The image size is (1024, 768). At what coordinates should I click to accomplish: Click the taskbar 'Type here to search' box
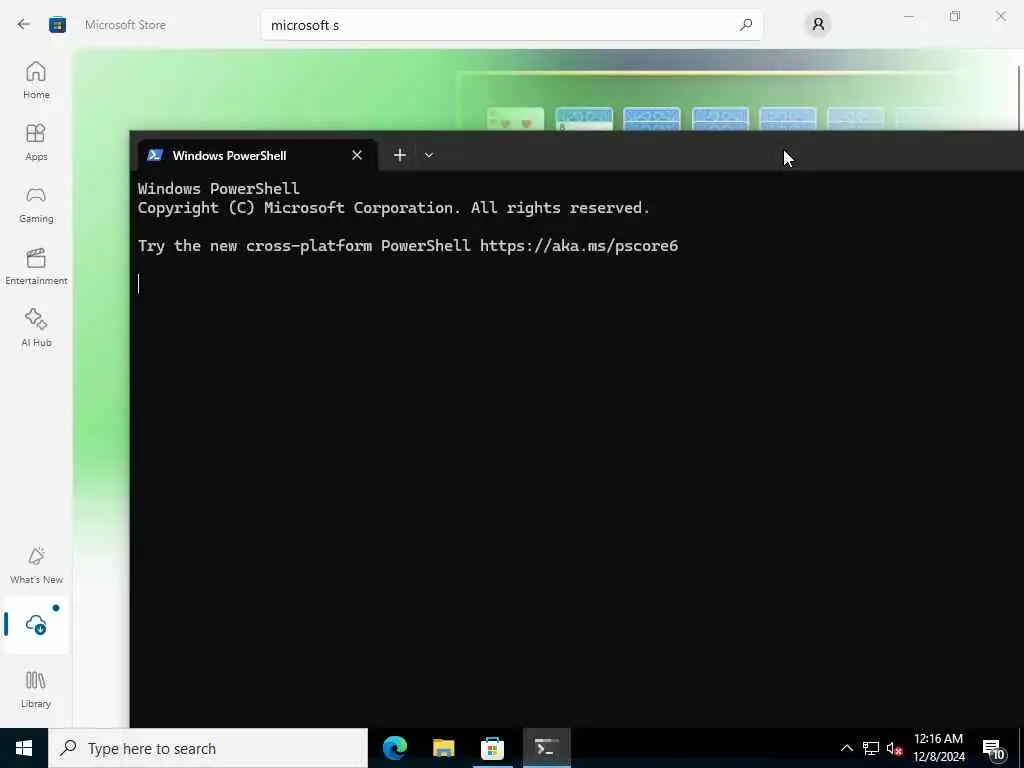pos(208,748)
